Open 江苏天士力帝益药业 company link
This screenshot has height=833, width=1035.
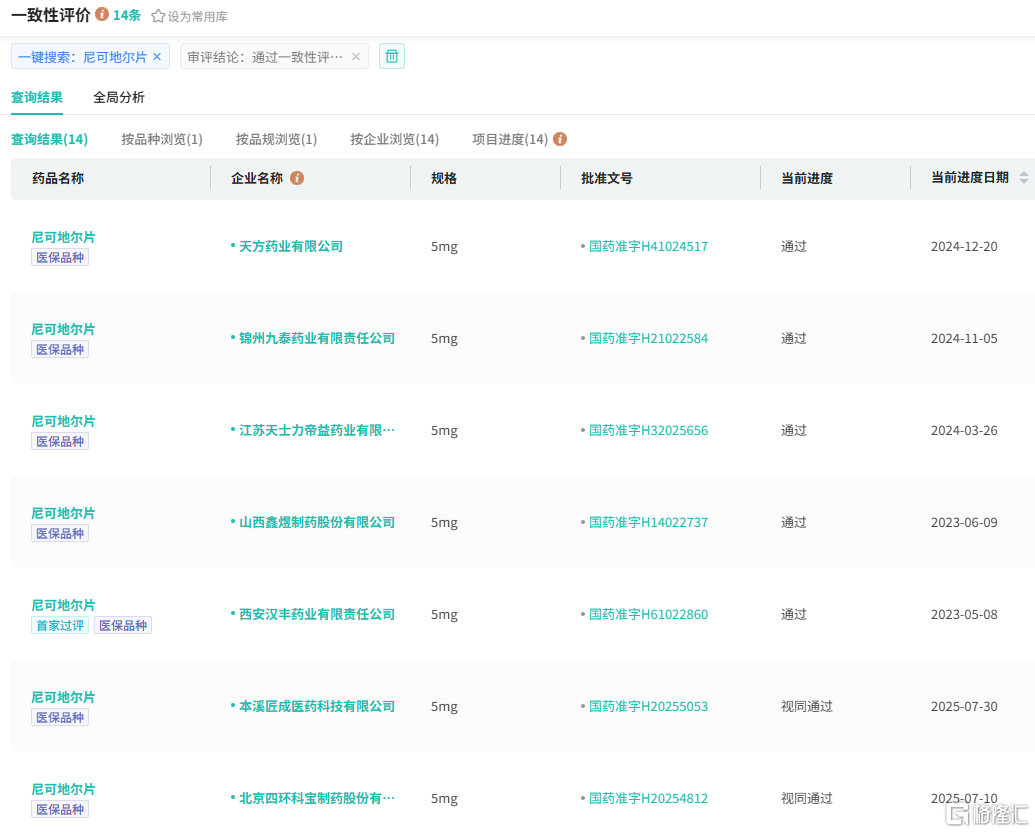(x=317, y=430)
